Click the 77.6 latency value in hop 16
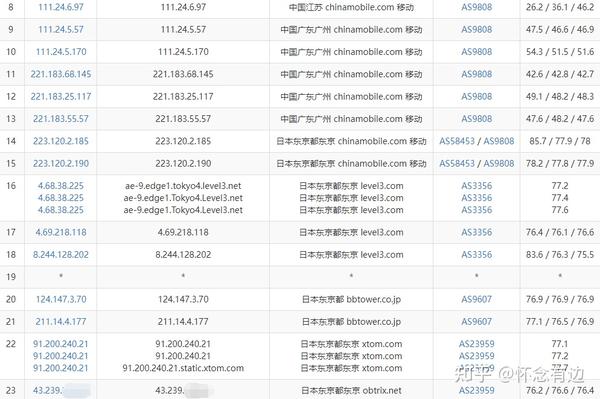This screenshot has height=399, width=600. point(560,210)
